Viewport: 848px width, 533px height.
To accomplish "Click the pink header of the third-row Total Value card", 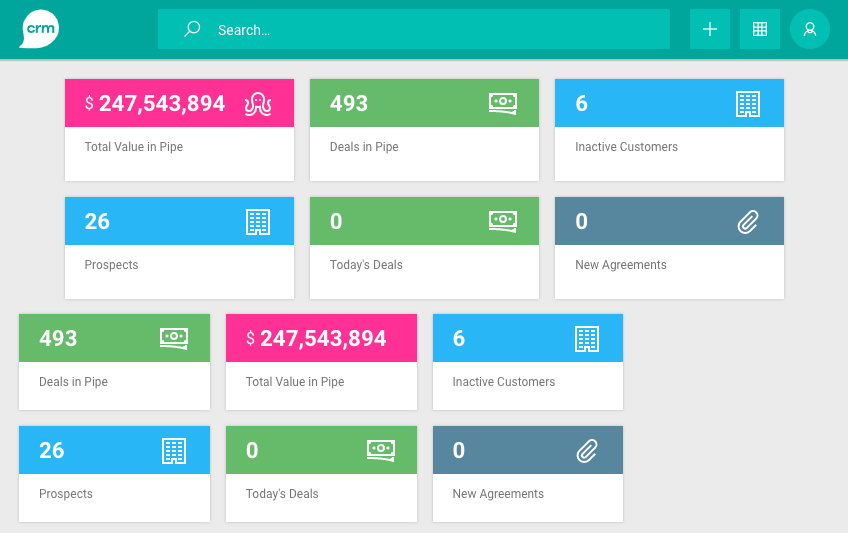I will (320, 339).
